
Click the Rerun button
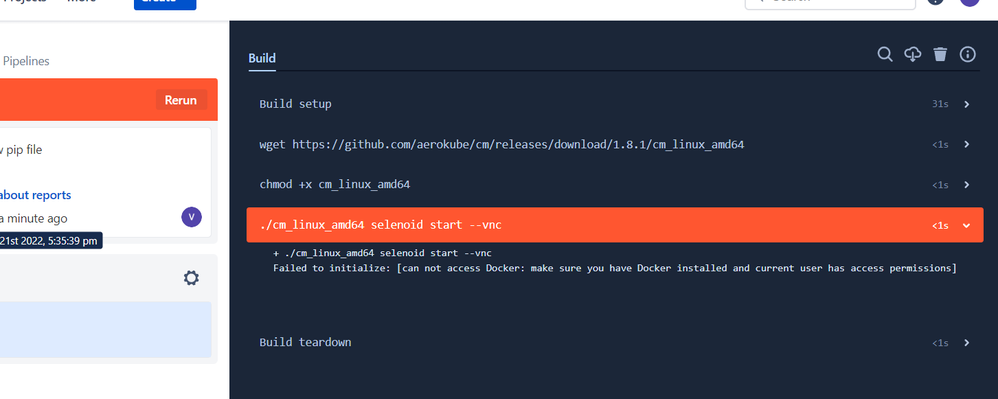(x=181, y=100)
